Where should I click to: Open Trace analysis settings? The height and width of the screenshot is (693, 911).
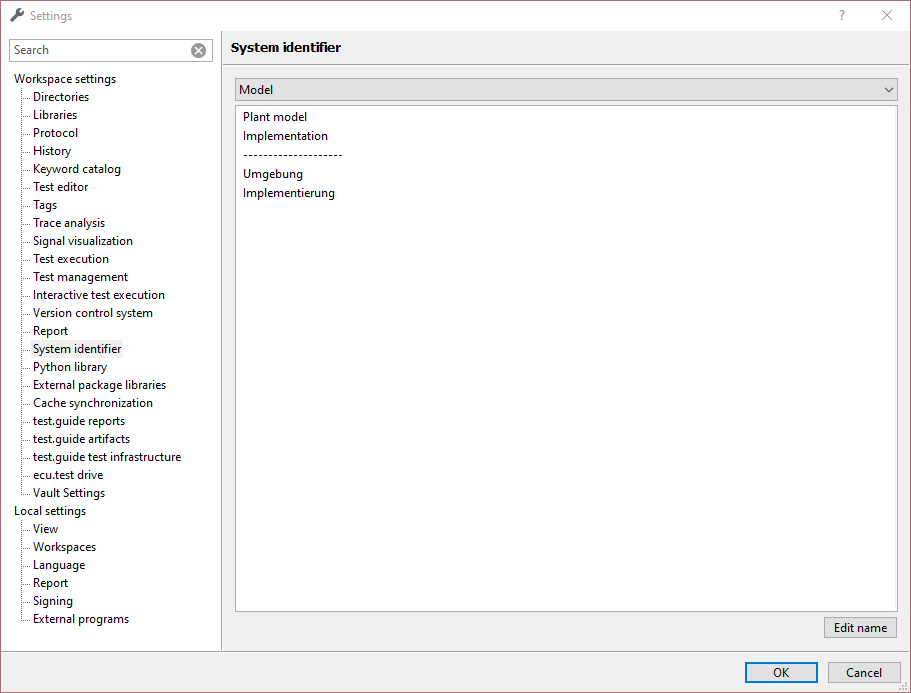coord(69,223)
